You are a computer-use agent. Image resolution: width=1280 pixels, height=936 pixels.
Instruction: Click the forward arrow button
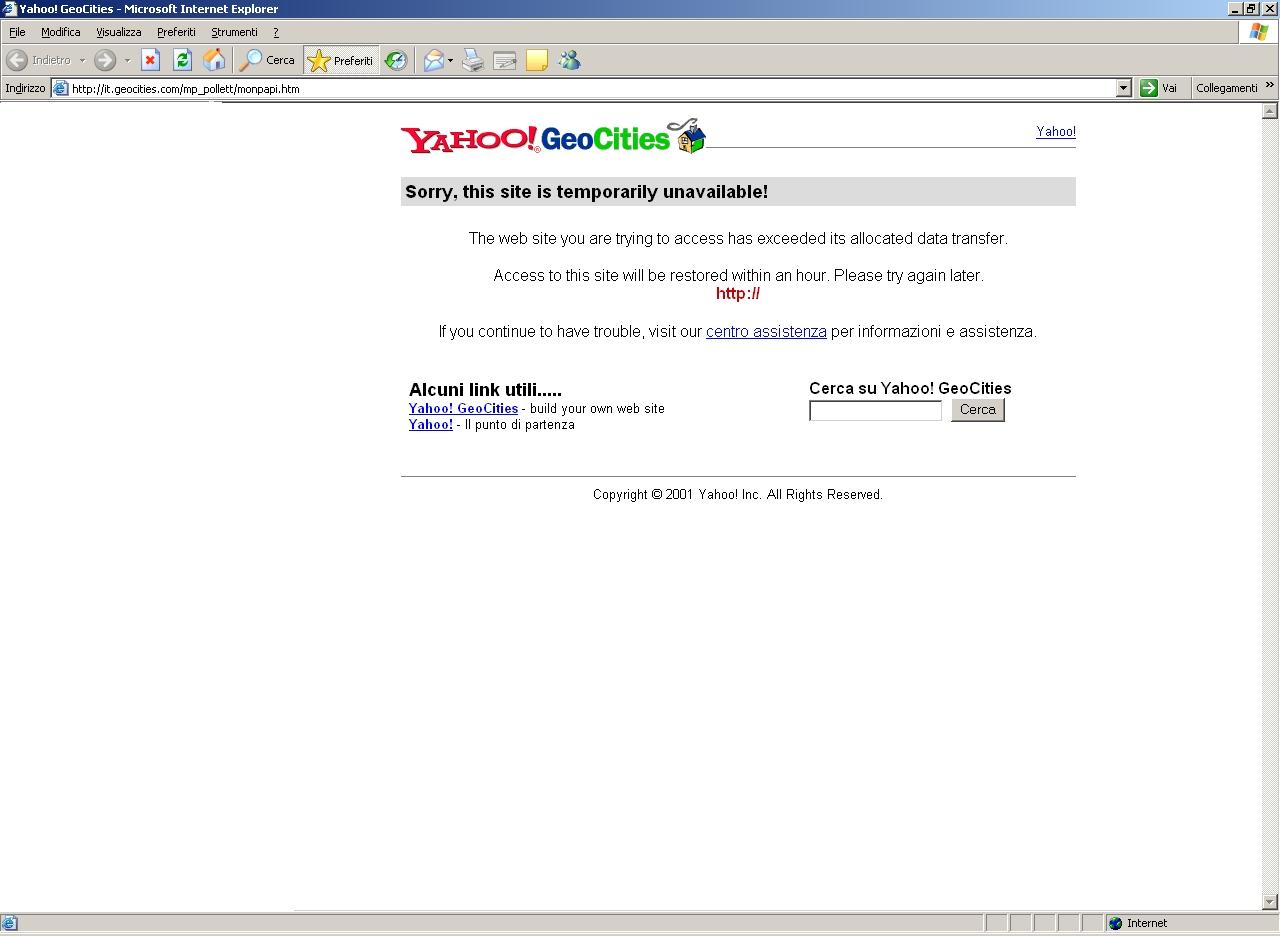click(105, 60)
